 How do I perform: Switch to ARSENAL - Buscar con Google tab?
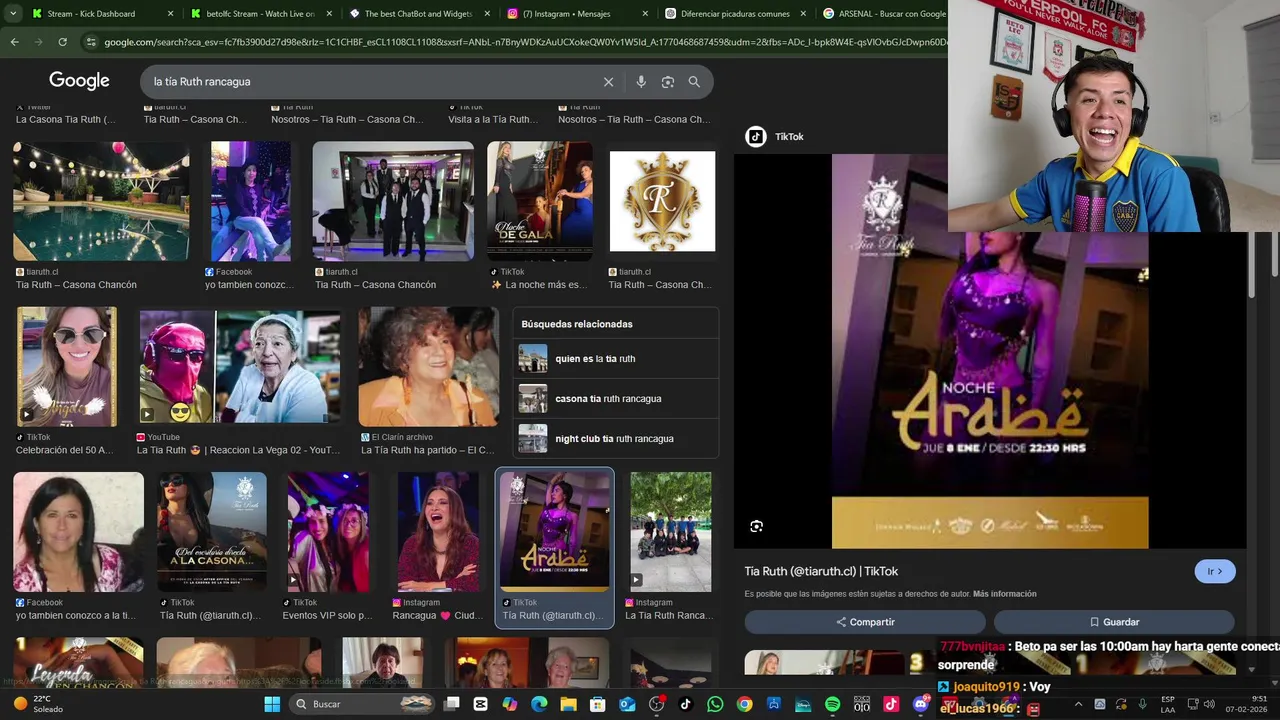click(x=885, y=14)
